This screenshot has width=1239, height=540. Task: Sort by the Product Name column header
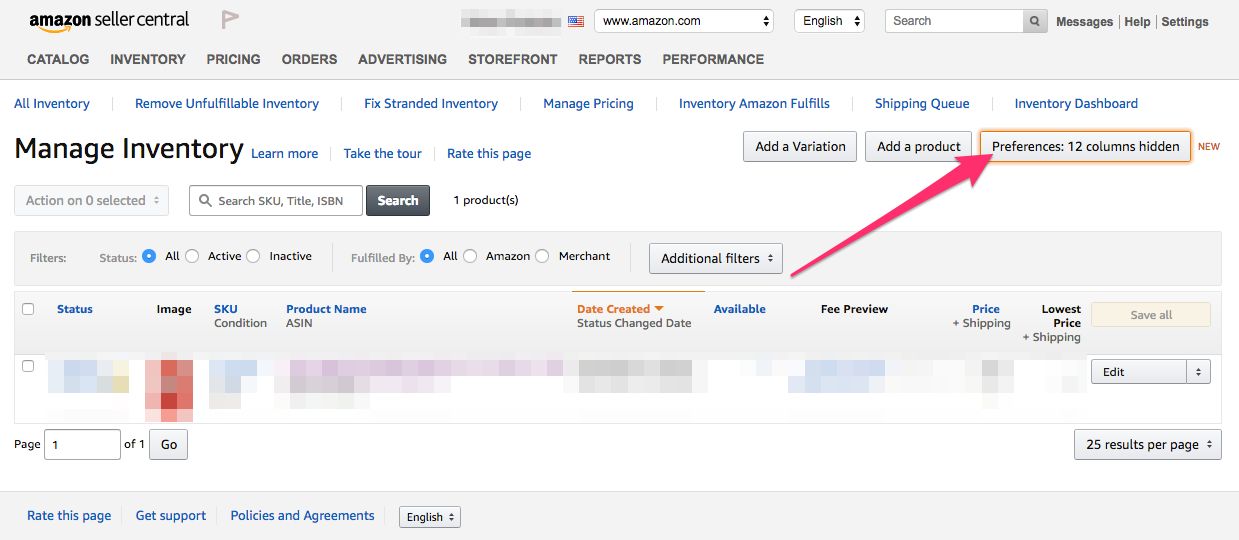(326, 309)
